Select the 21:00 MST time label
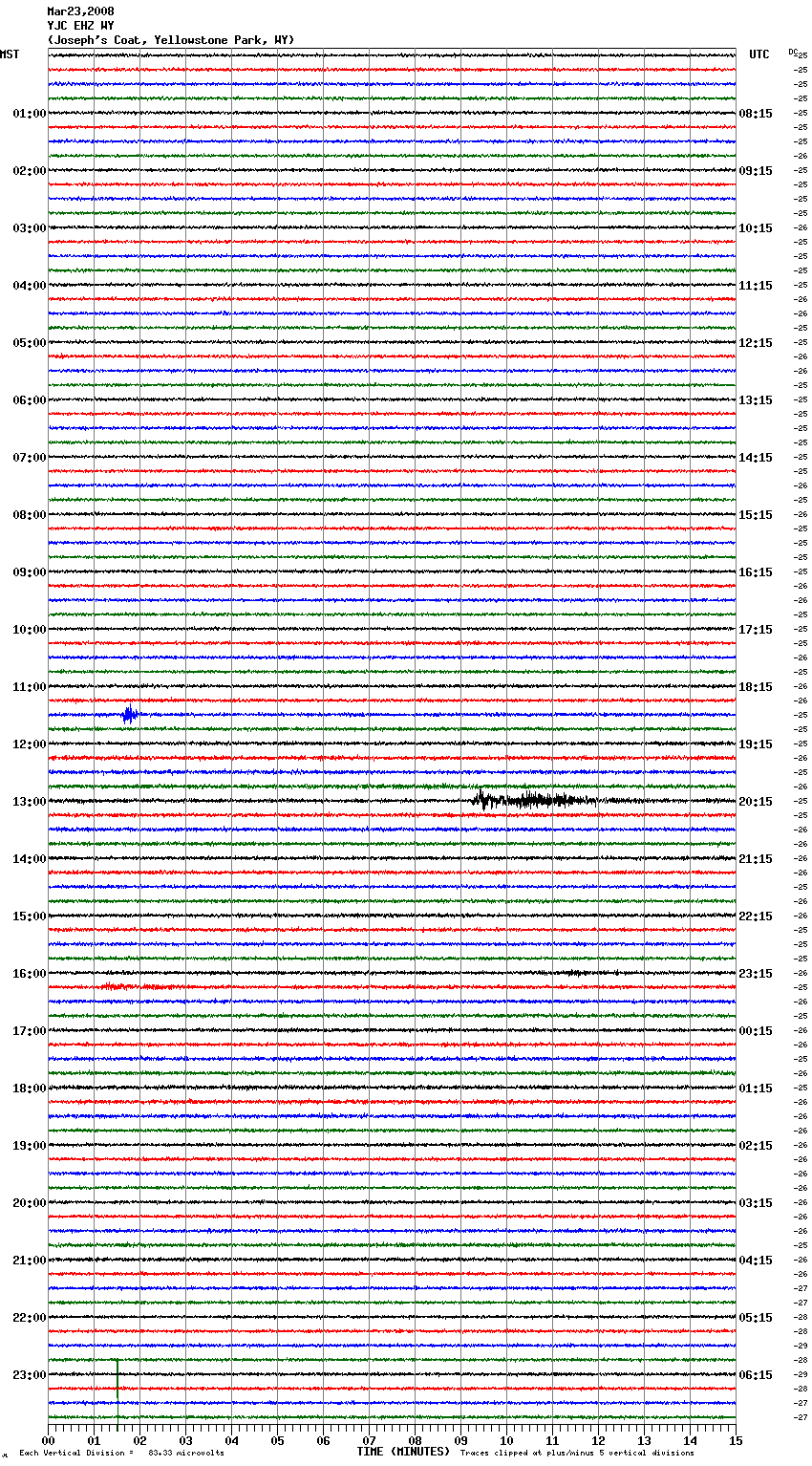The image size is (812, 1466). coord(30,1261)
